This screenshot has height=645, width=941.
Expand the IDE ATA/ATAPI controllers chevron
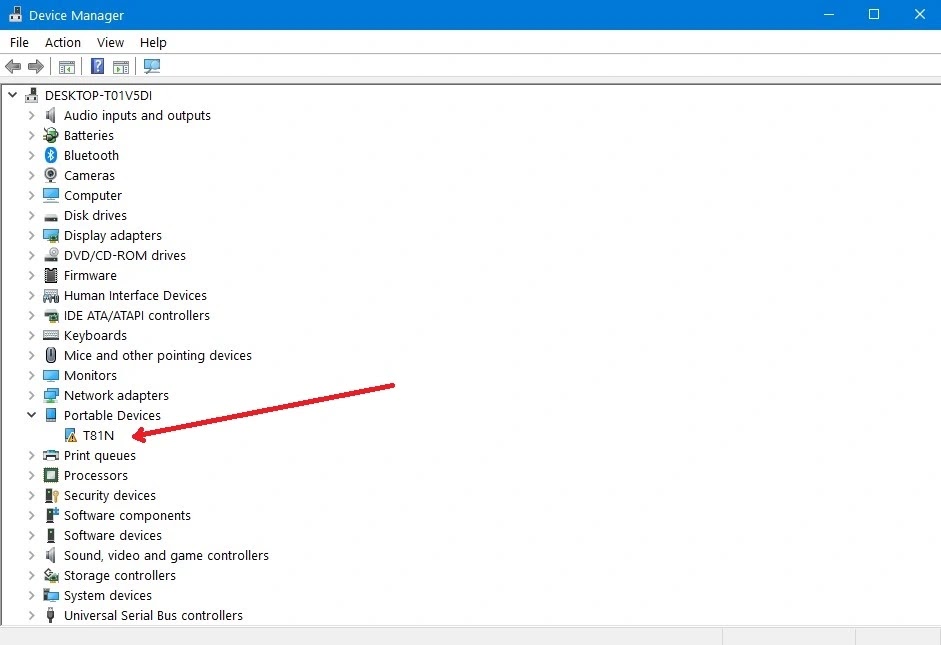[x=32, y=316]
